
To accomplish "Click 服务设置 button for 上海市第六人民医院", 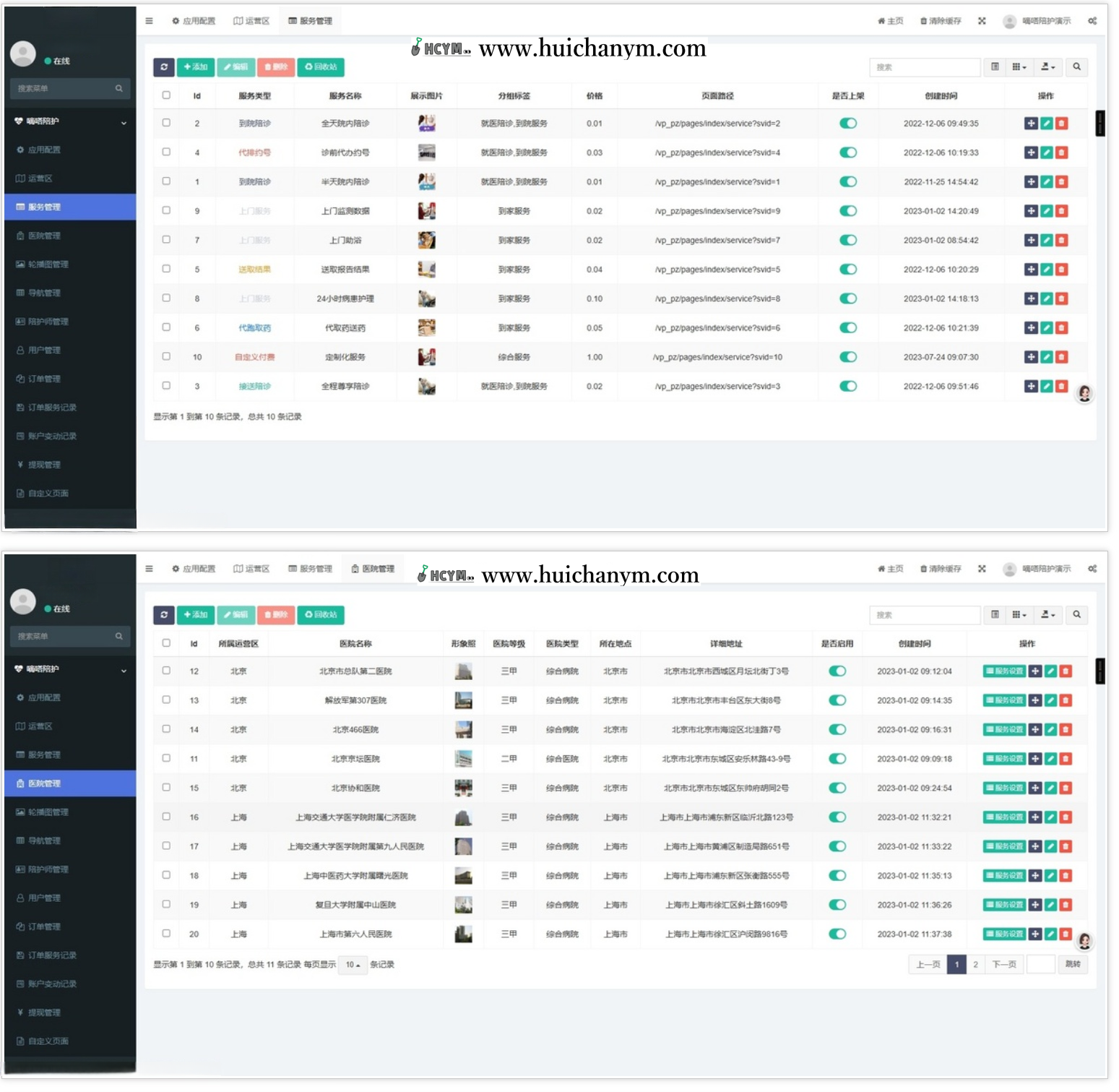I will point(1004,934).
